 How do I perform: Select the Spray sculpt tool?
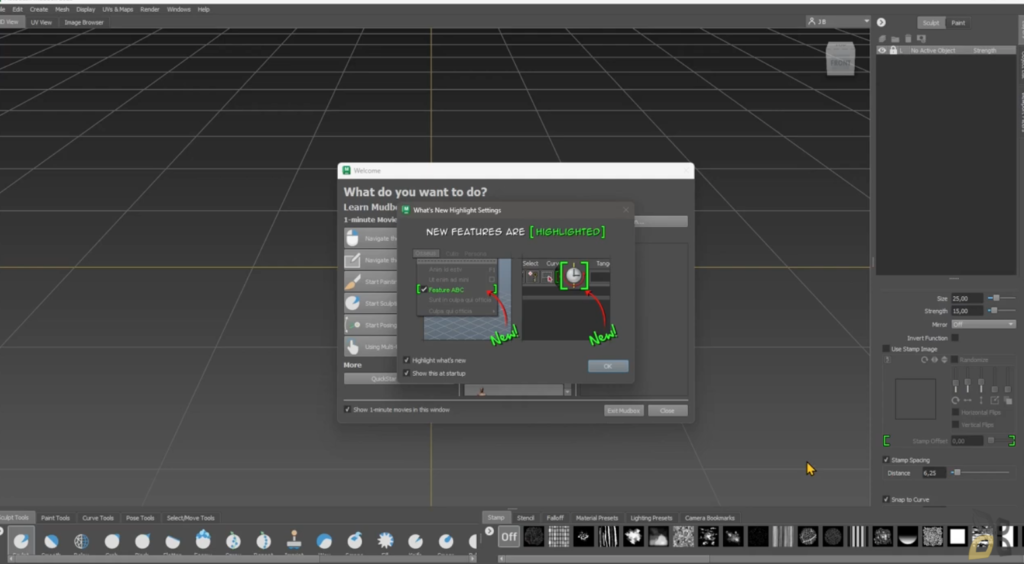[x=233, y=540]
